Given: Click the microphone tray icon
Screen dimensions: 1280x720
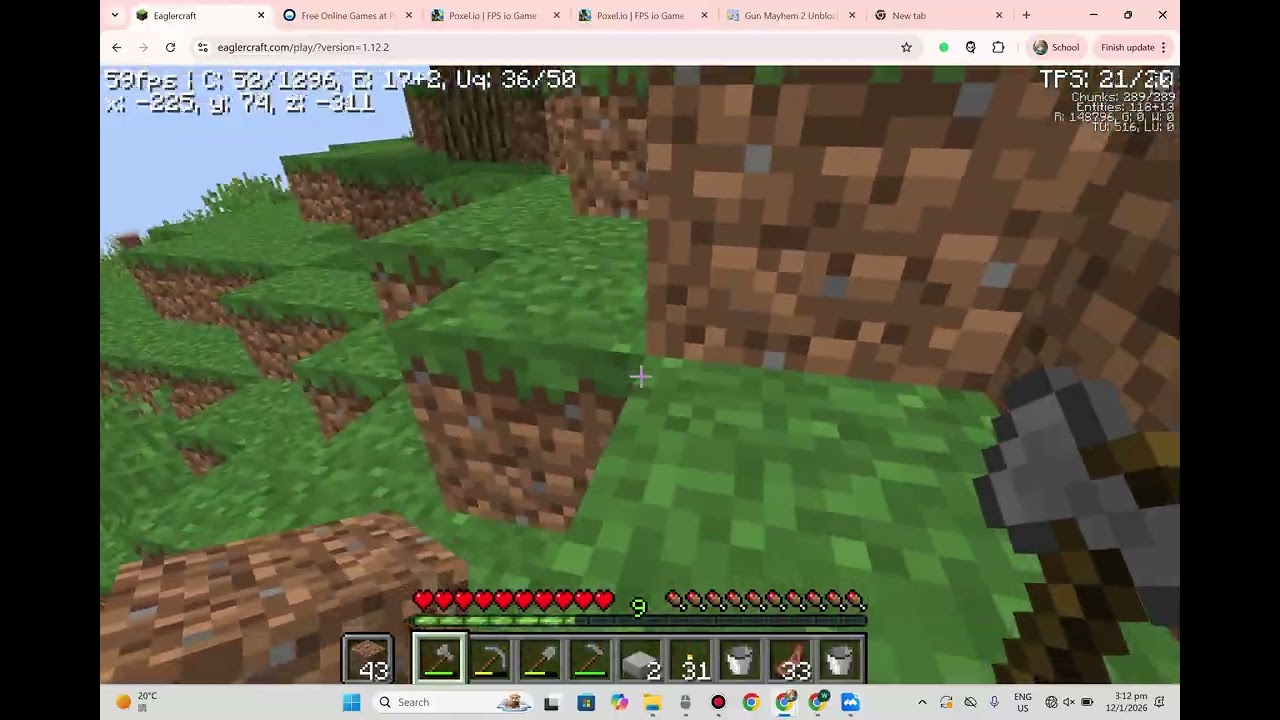Looking at the screenshot, I should click(x=994, y=702).
